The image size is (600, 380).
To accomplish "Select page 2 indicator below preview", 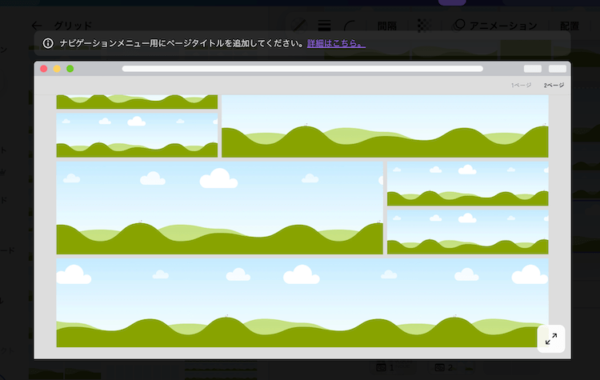I will pyautogui.click(x=444, y=368).
